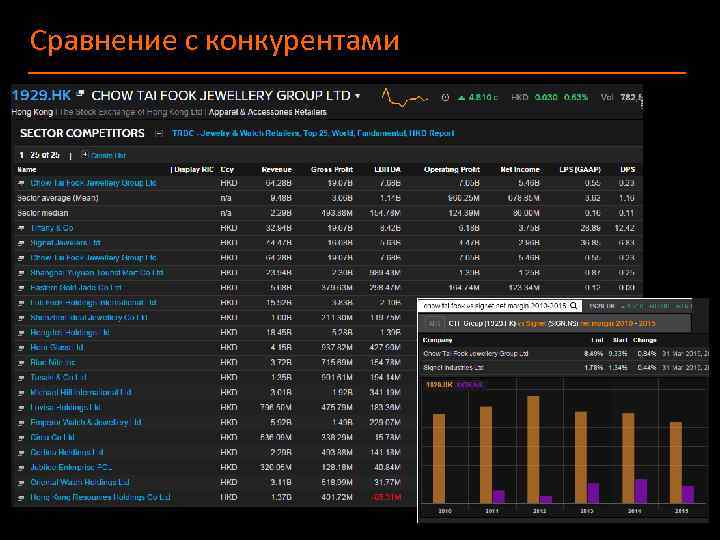Click the icon beside Lovisa Holdings Ltd
720x540 pixels.
tap(21, 408)
